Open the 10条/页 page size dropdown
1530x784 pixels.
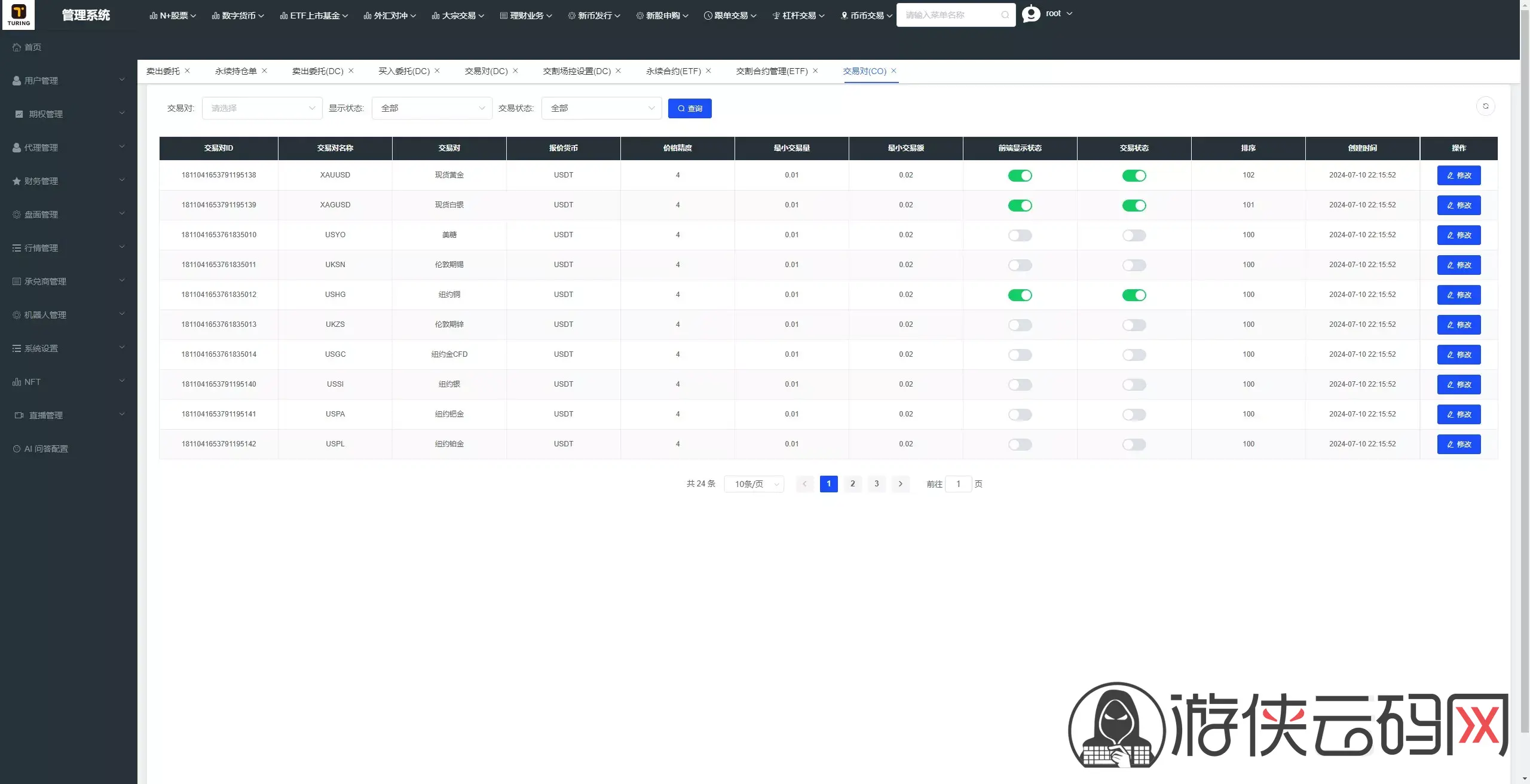click(754, 484)
